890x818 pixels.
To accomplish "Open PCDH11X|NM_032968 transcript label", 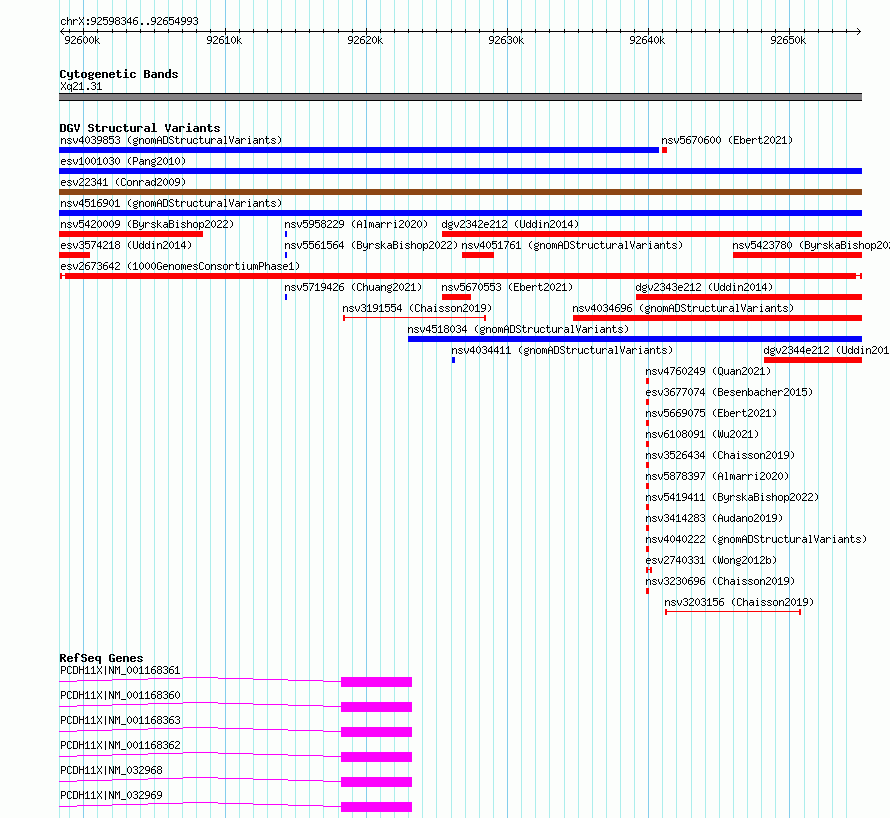I will point(111,770).
